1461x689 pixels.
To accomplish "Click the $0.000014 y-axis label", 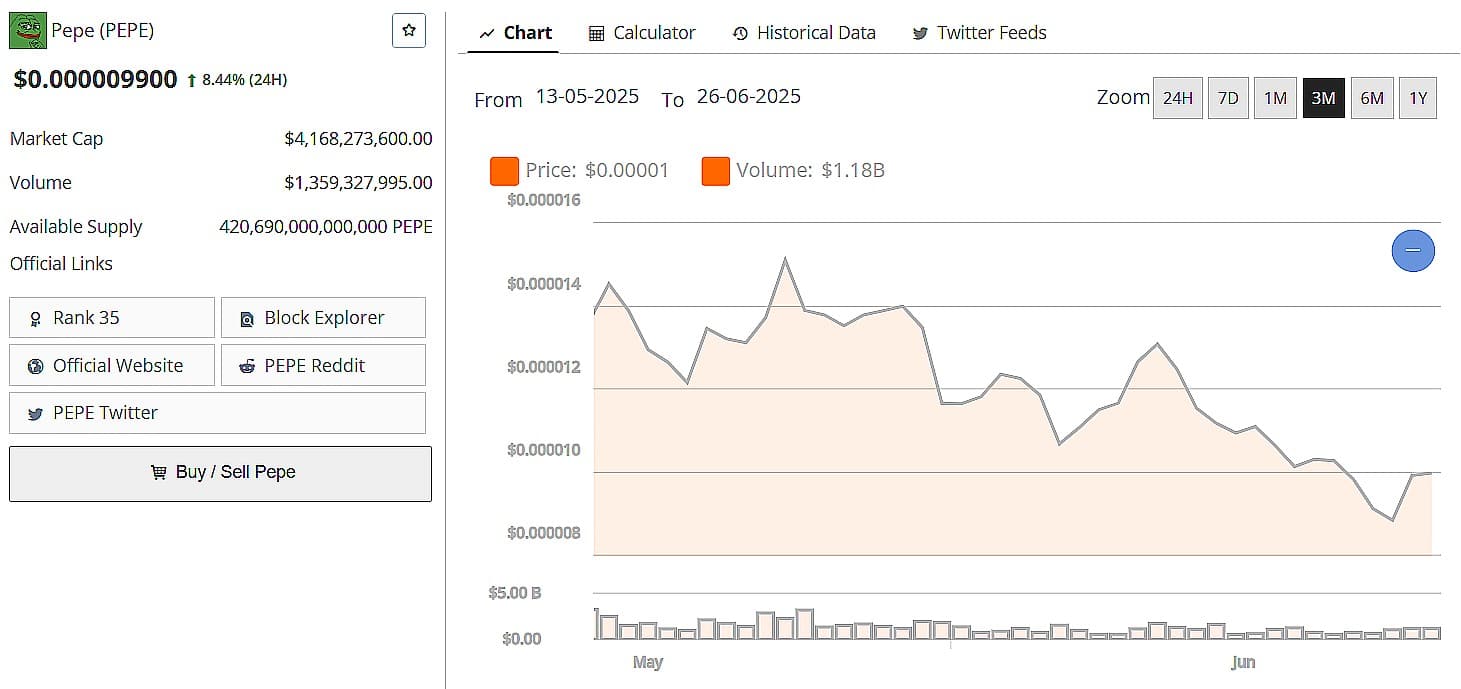I will (543, 284).
